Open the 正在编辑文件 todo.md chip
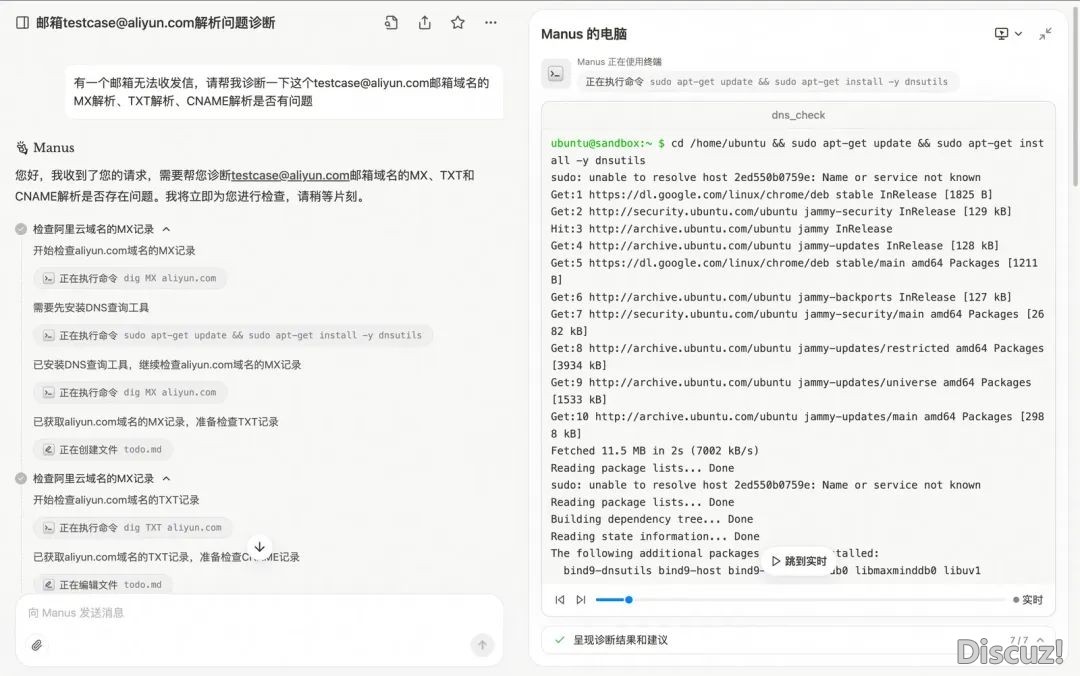 pos(103,584)
